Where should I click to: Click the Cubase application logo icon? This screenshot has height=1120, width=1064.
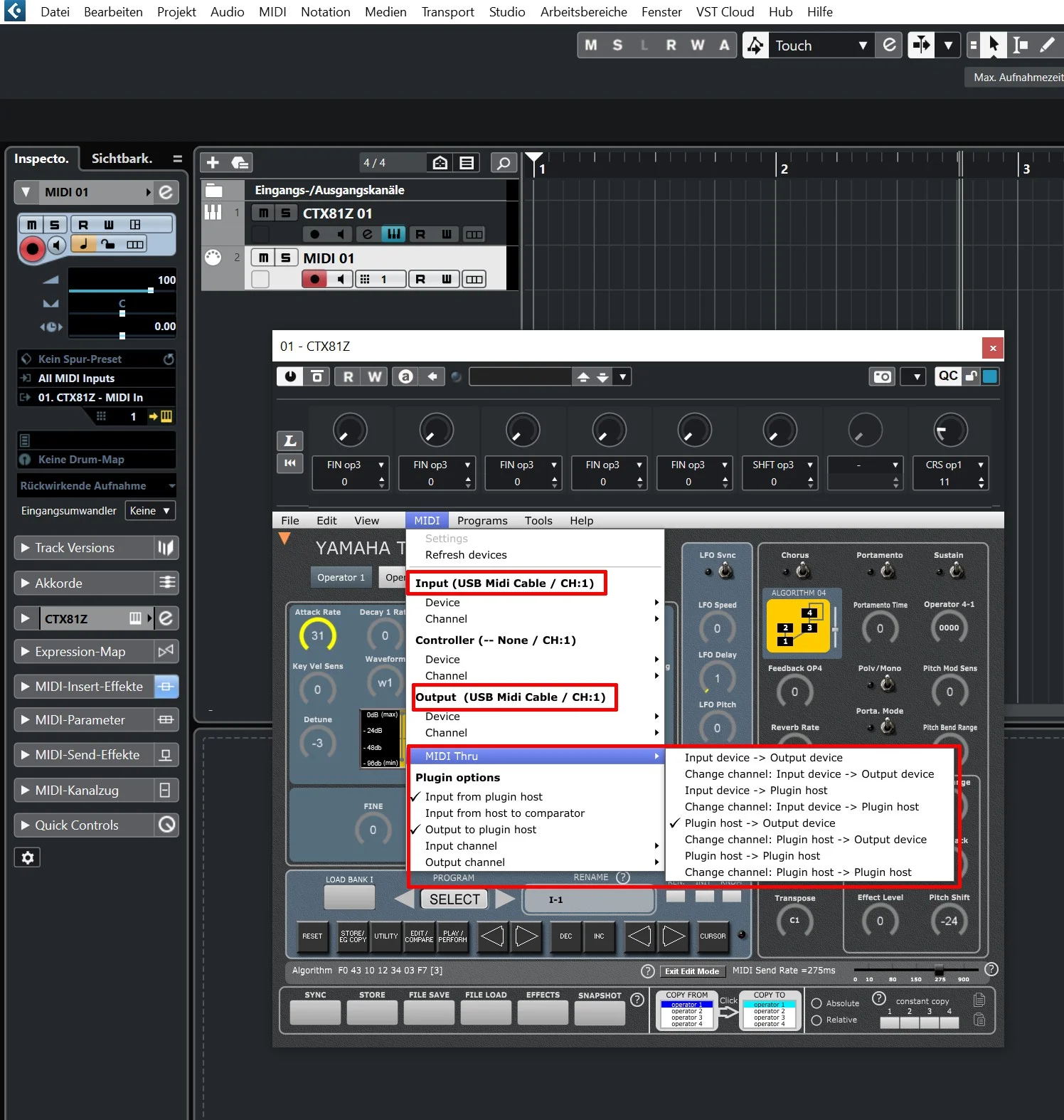click(15, 11)
